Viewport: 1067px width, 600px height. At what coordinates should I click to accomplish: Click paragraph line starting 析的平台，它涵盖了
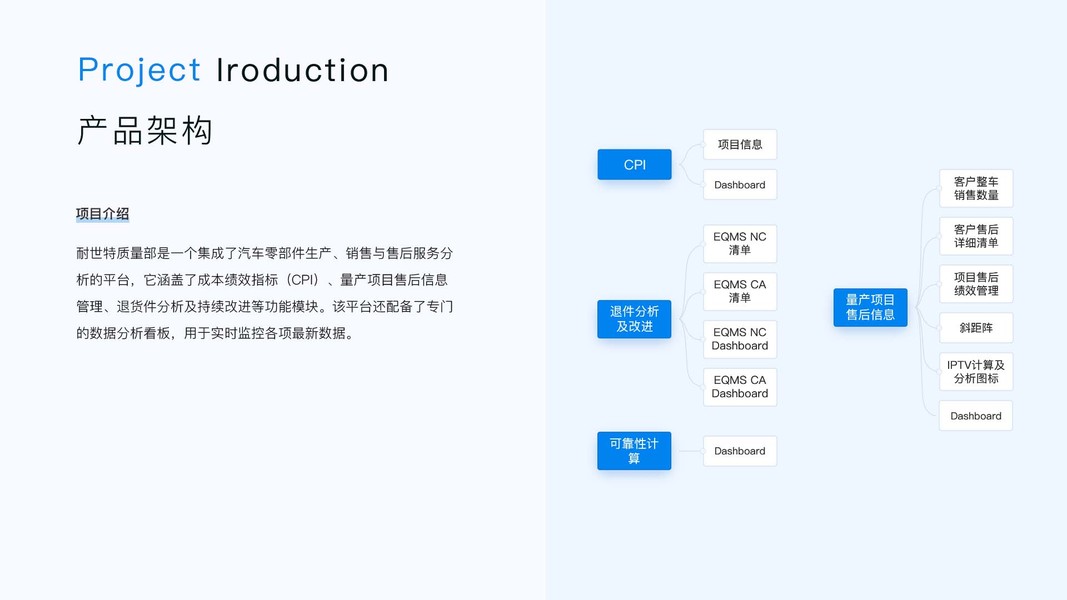tap(262, 280)
